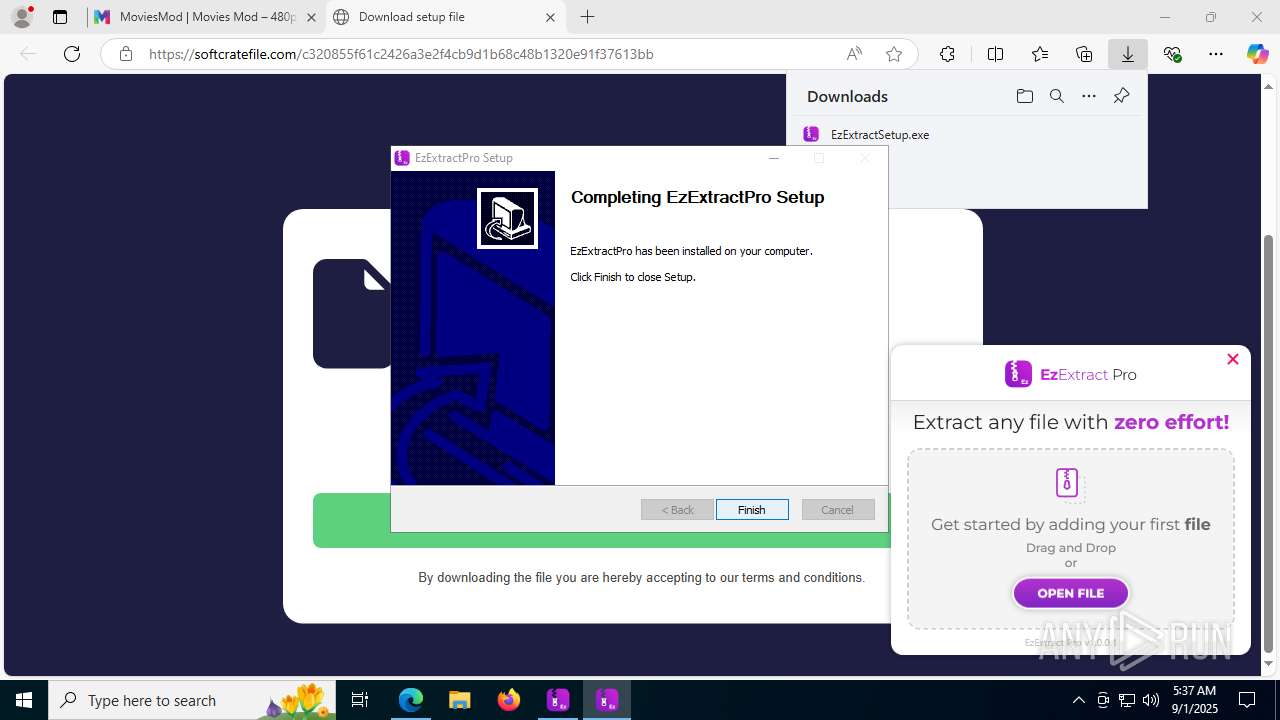
Task: Click Read aloud icon in address bar
Action: coord(854,54)
